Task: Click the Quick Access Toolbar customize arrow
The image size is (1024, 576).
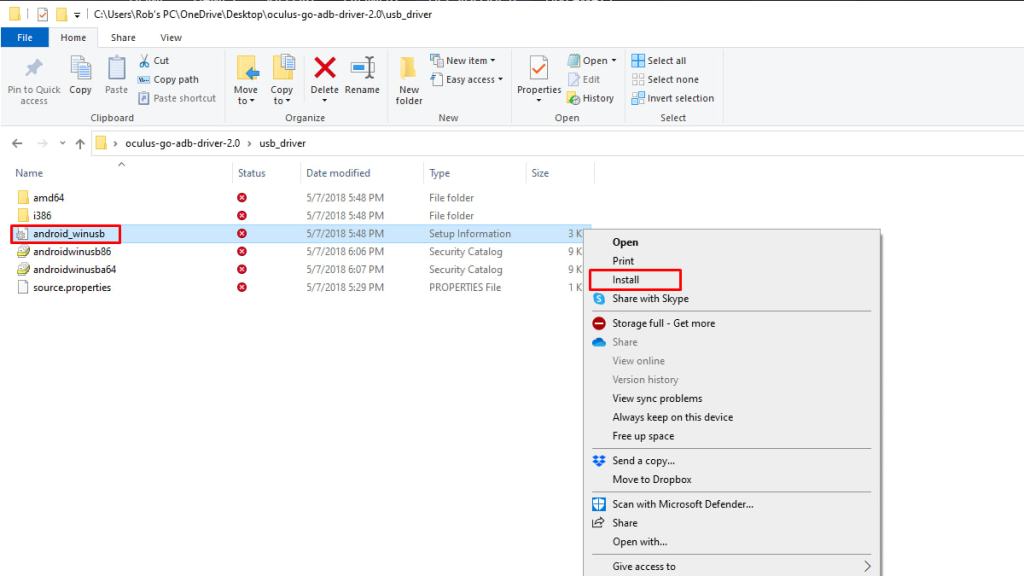Action: click(77, 14)
